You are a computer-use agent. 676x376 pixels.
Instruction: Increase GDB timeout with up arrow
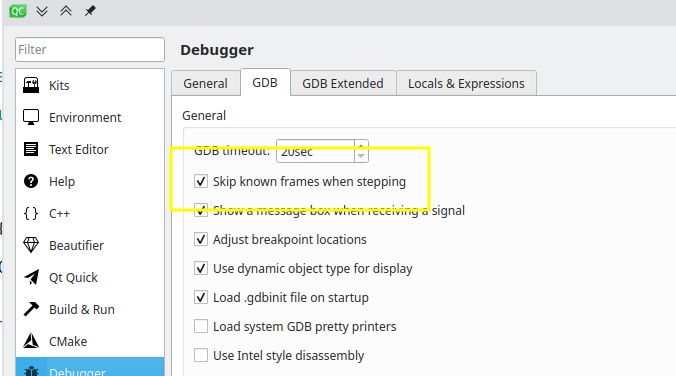[x=361, y=146]
